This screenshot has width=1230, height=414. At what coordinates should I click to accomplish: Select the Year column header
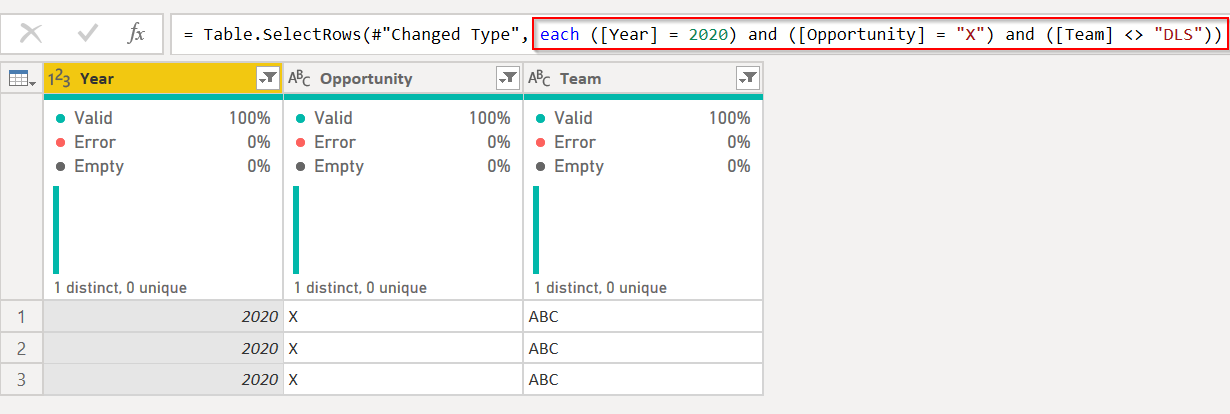tap(163, 78)
